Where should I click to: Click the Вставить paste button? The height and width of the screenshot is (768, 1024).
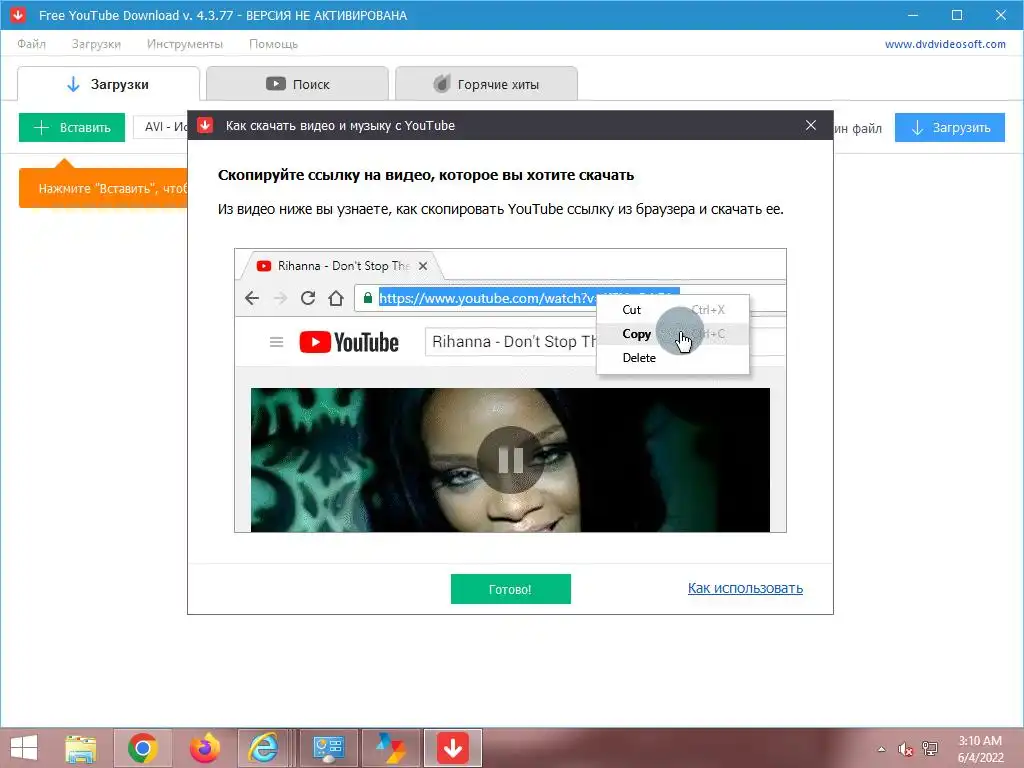click(x=72, y=127)
